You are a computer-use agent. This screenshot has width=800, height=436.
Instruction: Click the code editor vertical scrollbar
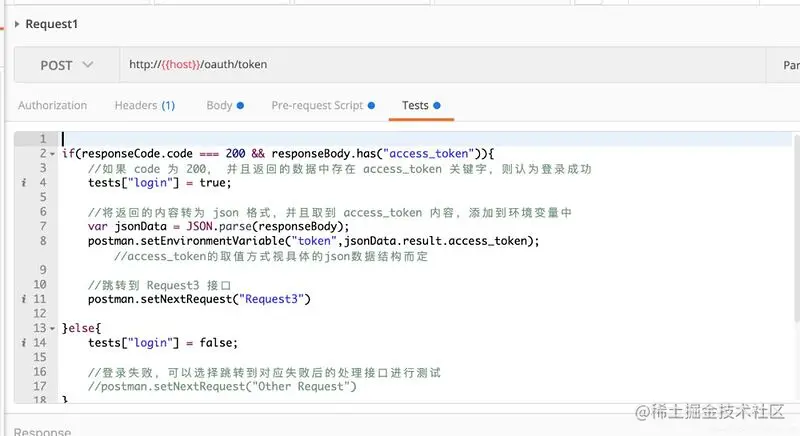796,228
